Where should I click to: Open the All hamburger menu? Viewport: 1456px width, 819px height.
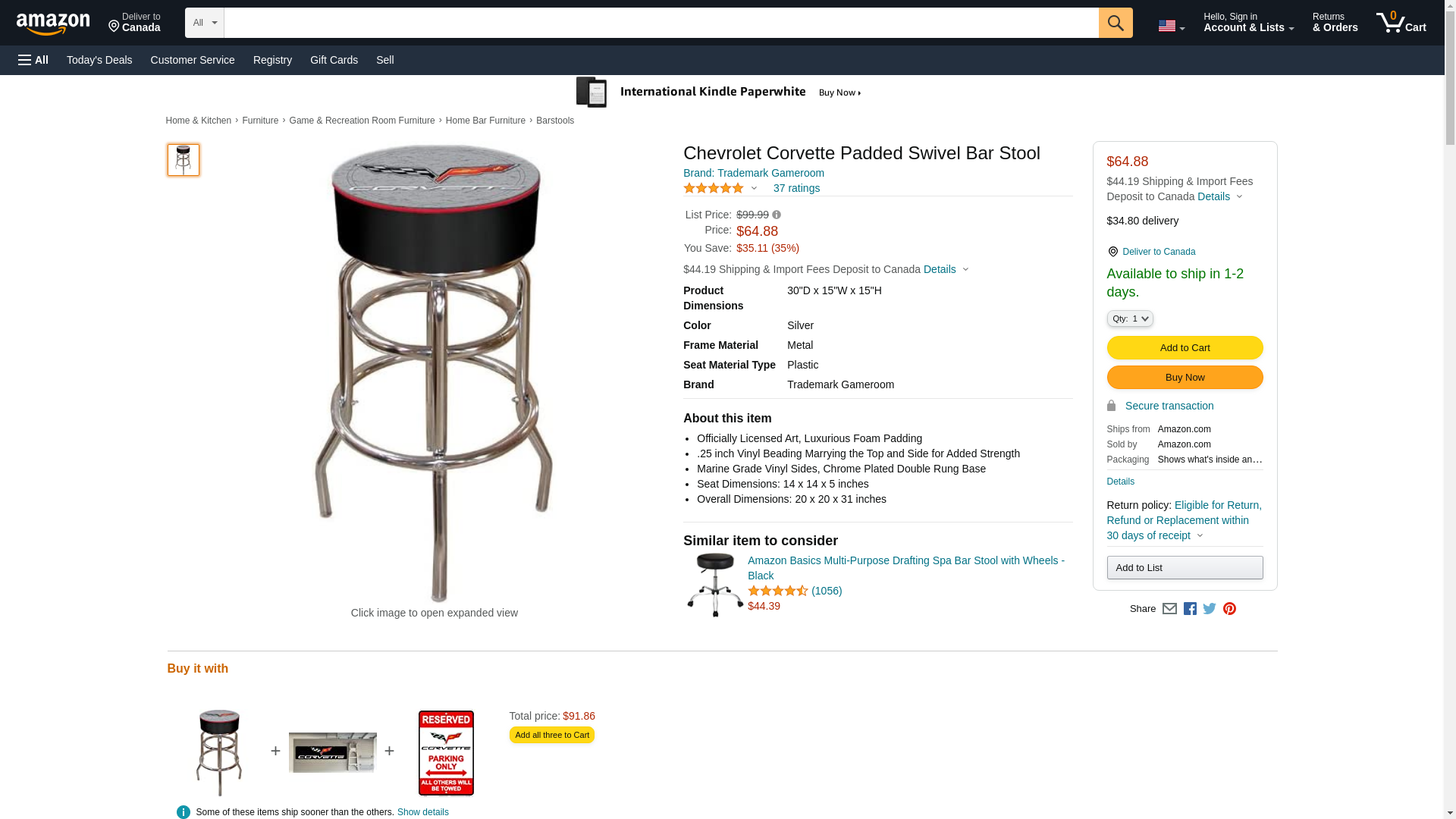33,60
